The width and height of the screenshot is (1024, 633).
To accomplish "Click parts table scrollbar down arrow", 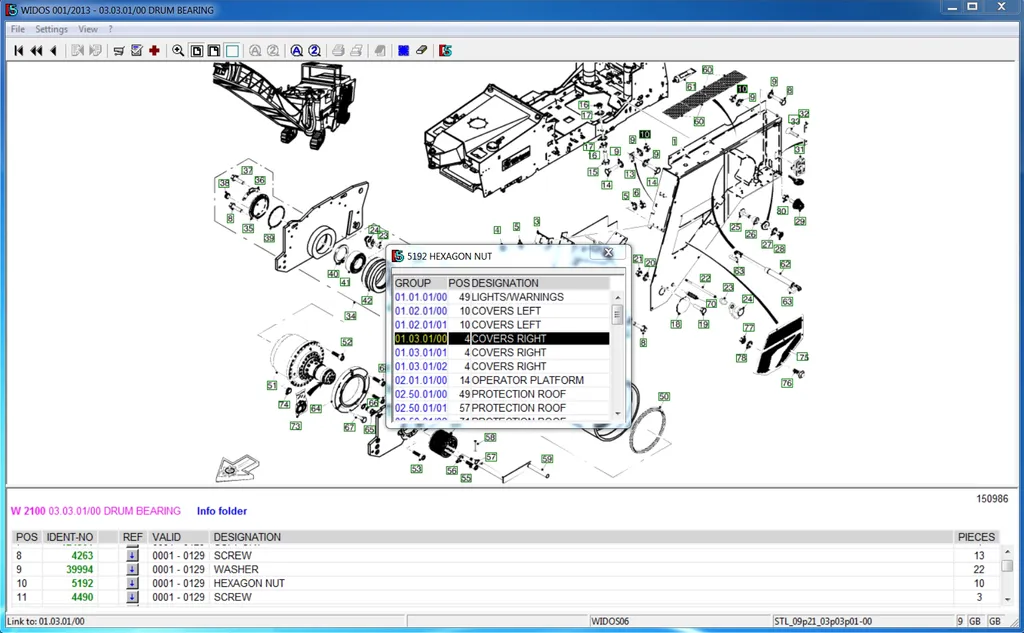I will [1007, 598].
